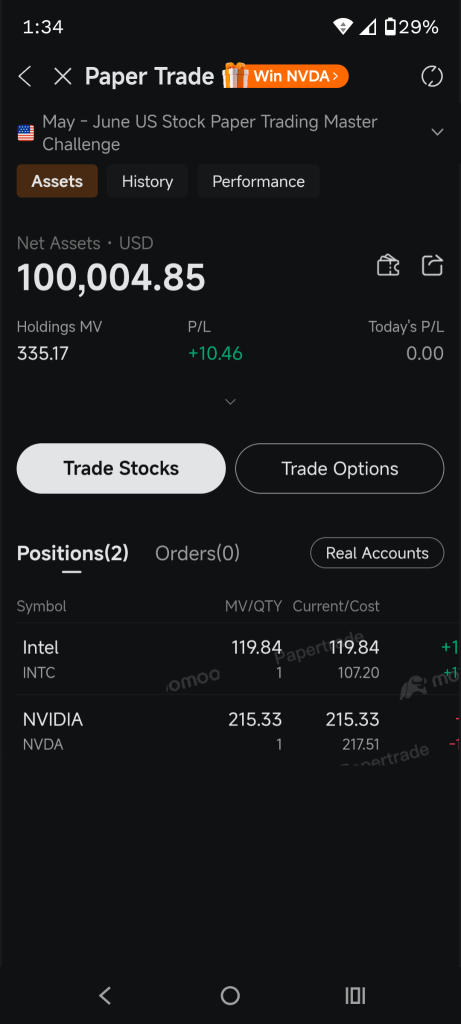The height and width of the screenshot is (1024, 461).
Task: Tap the back arrow icon at top left
Action: coord(25,77)
